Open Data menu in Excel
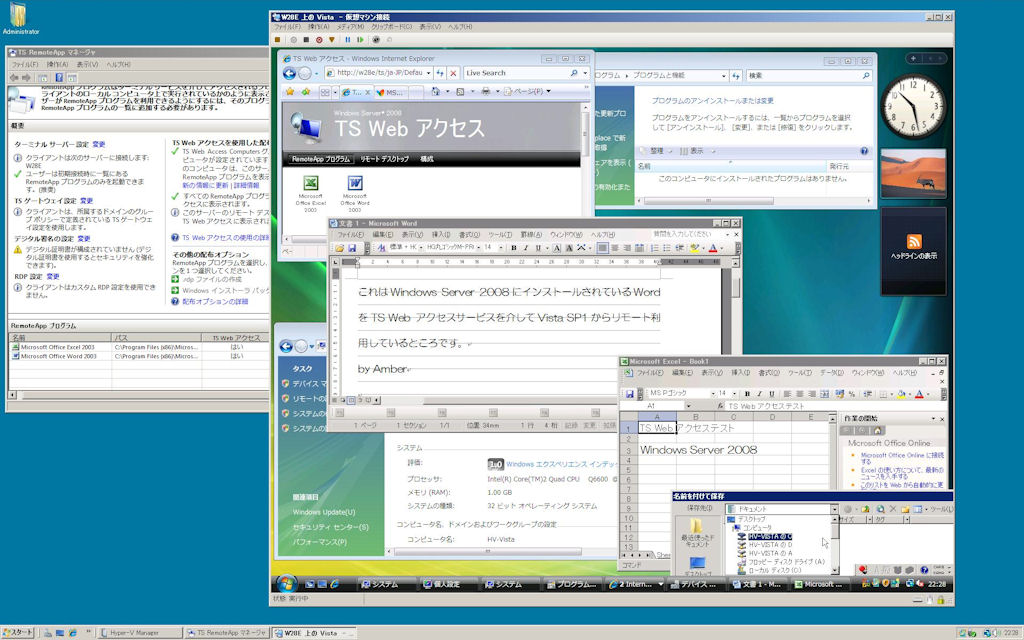 (832, 373)
